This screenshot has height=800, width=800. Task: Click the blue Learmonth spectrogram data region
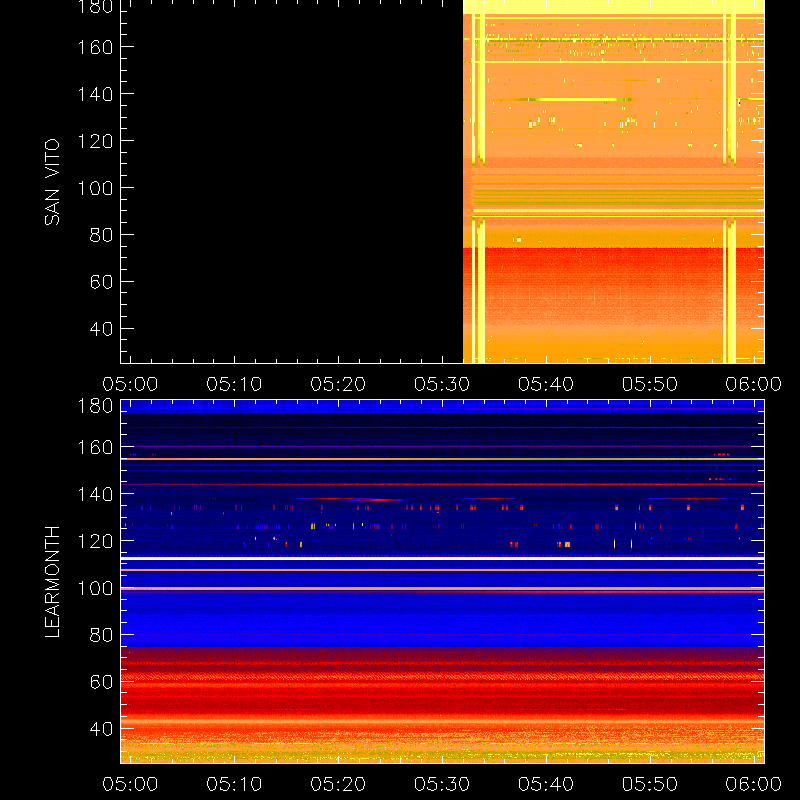pos(442,582)
